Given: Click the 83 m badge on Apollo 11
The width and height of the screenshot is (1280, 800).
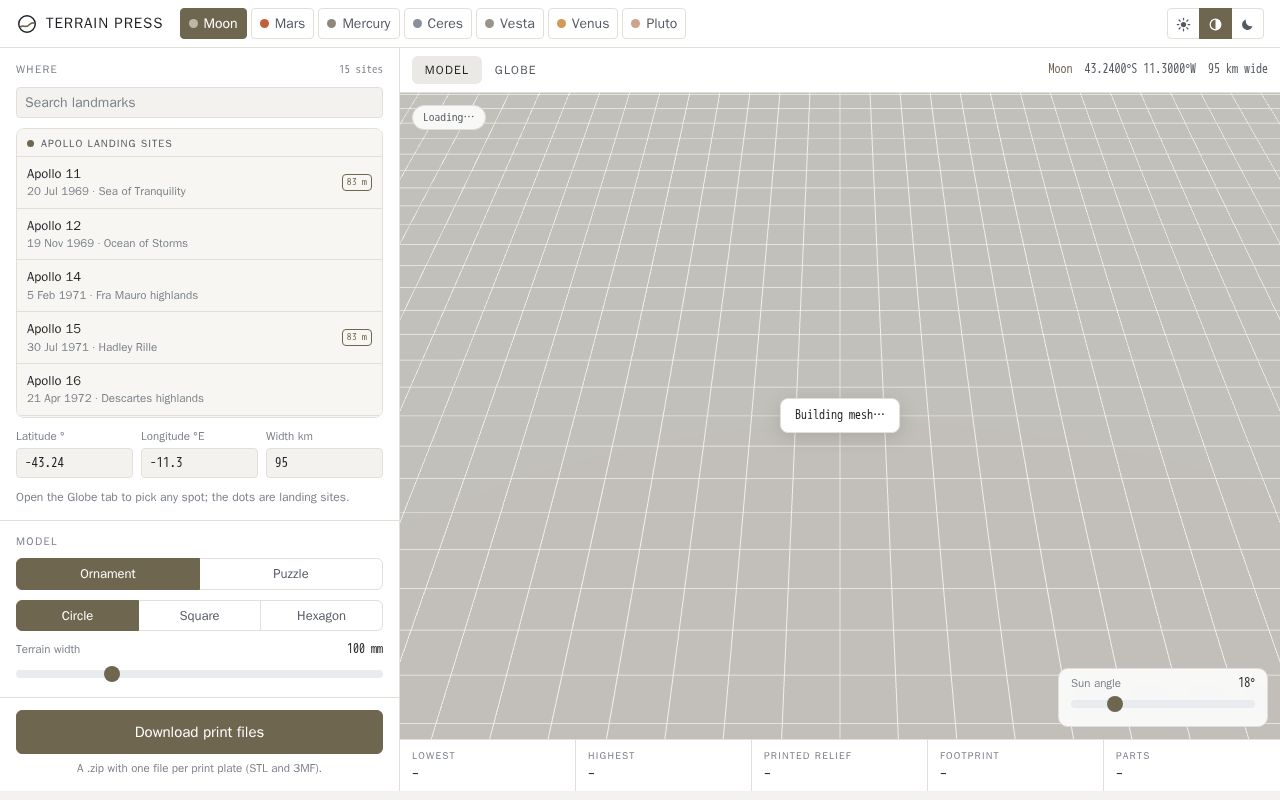Looking at the screenshot, I should (x=357, y=182).
